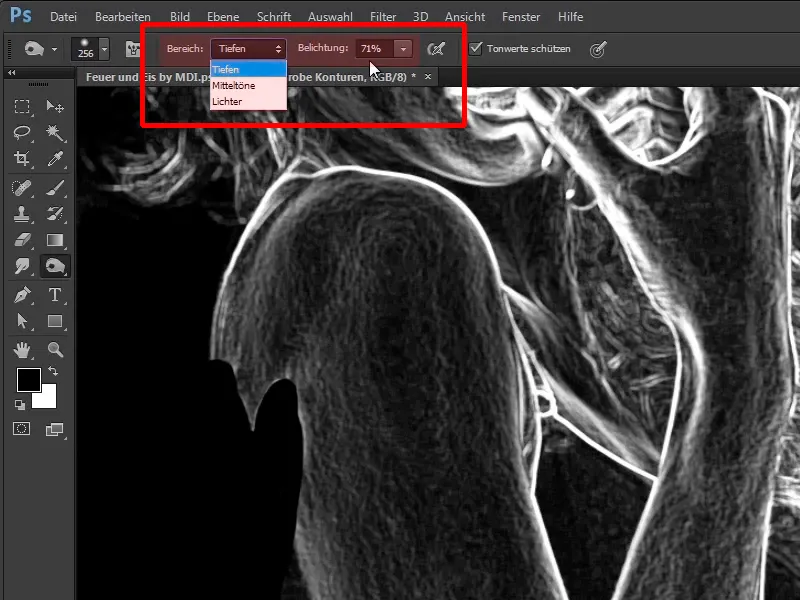Change the screen mode
This screenshot has width=800, height=600.
[x=54, y=430]
